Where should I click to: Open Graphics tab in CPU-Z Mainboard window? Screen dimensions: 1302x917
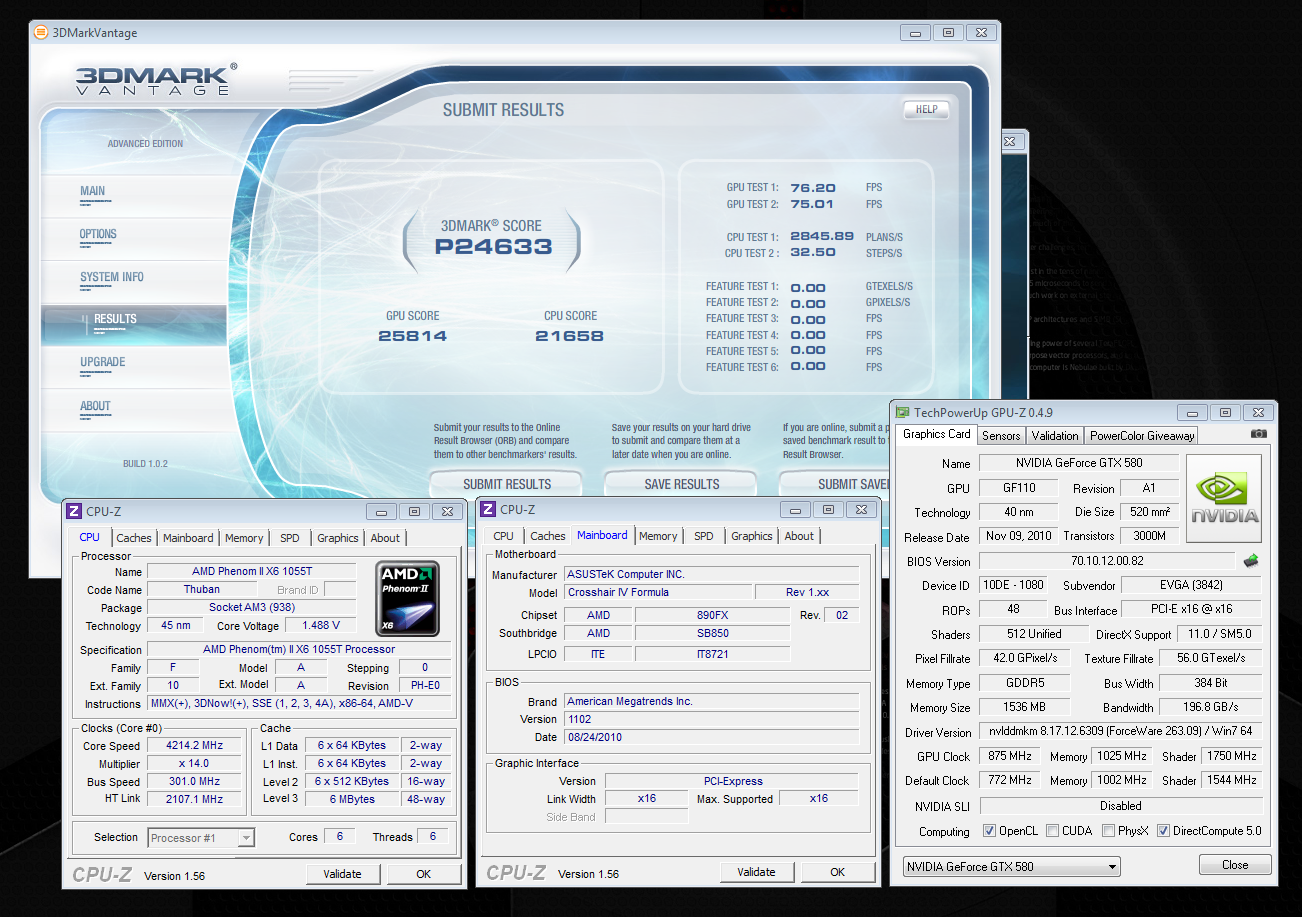(752, 536)
